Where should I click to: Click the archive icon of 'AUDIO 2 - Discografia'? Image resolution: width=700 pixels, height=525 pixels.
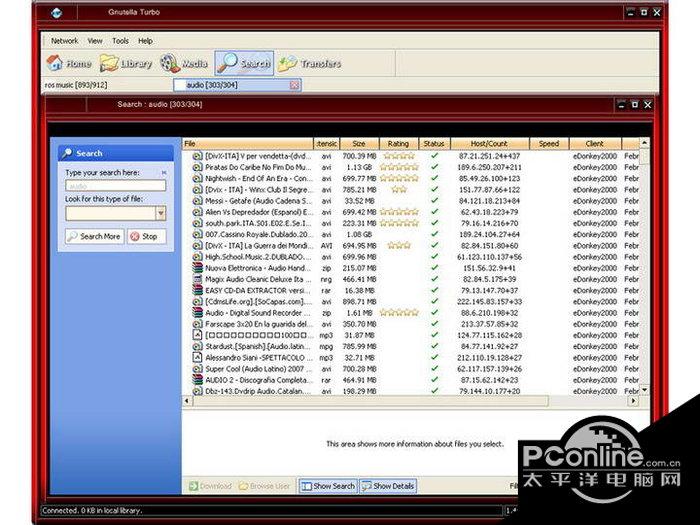click(197, 380)
